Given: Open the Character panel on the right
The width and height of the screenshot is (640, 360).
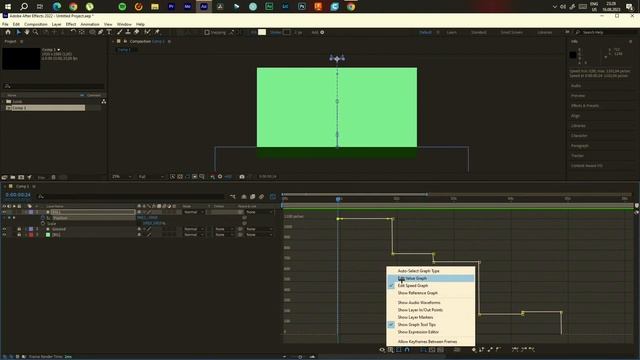Looking at the screenshot, I should (579, 136).
